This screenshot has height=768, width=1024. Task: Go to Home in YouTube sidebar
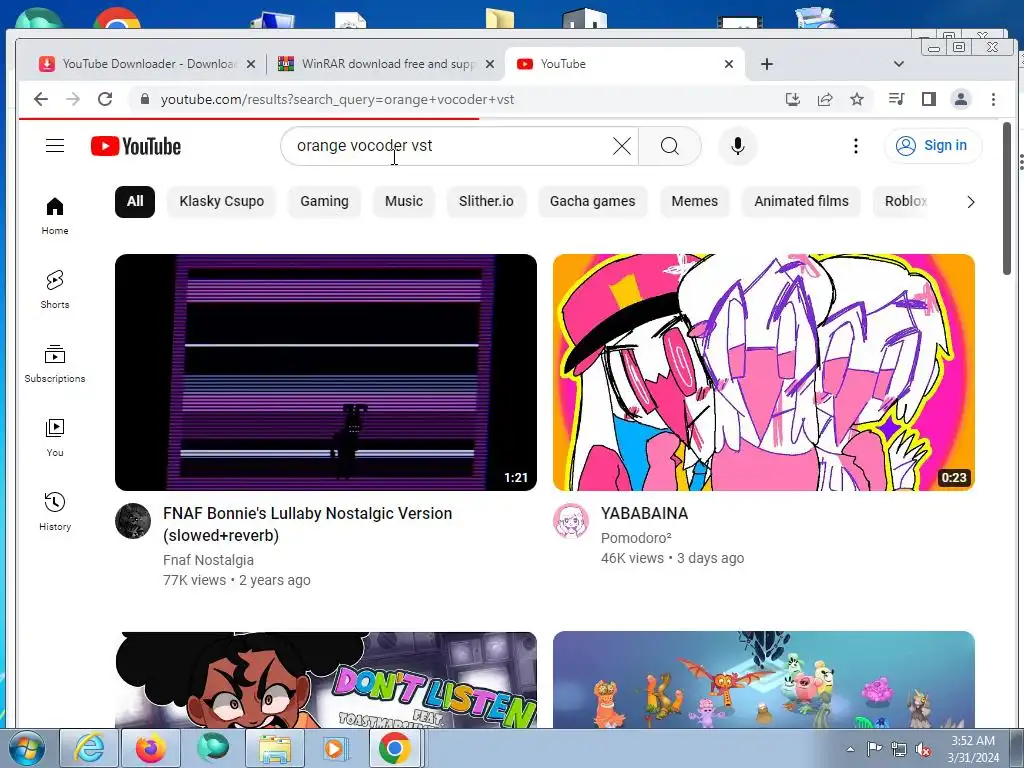click(55, 216)
